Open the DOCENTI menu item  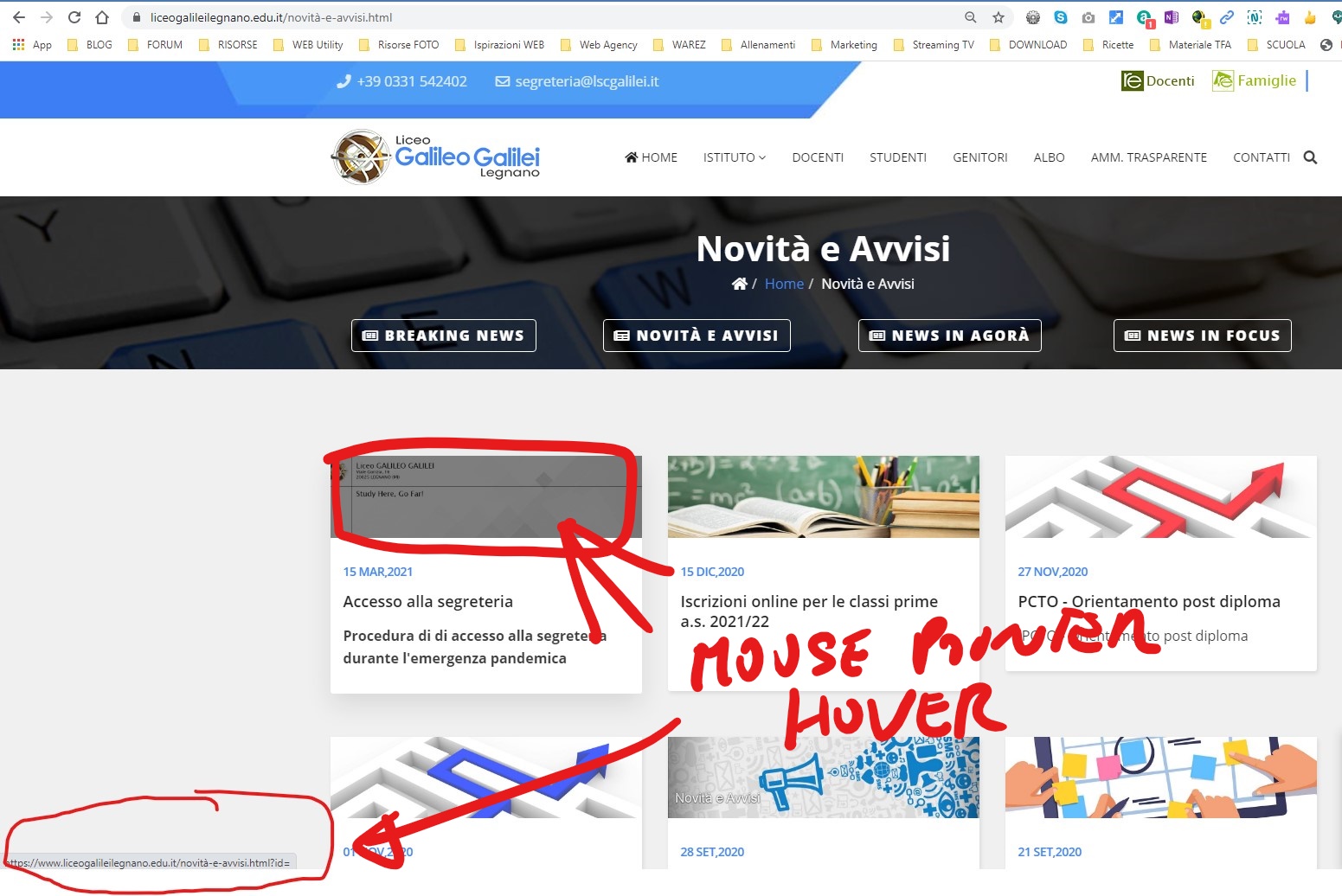pyautogui.click(x=817, y=157)
